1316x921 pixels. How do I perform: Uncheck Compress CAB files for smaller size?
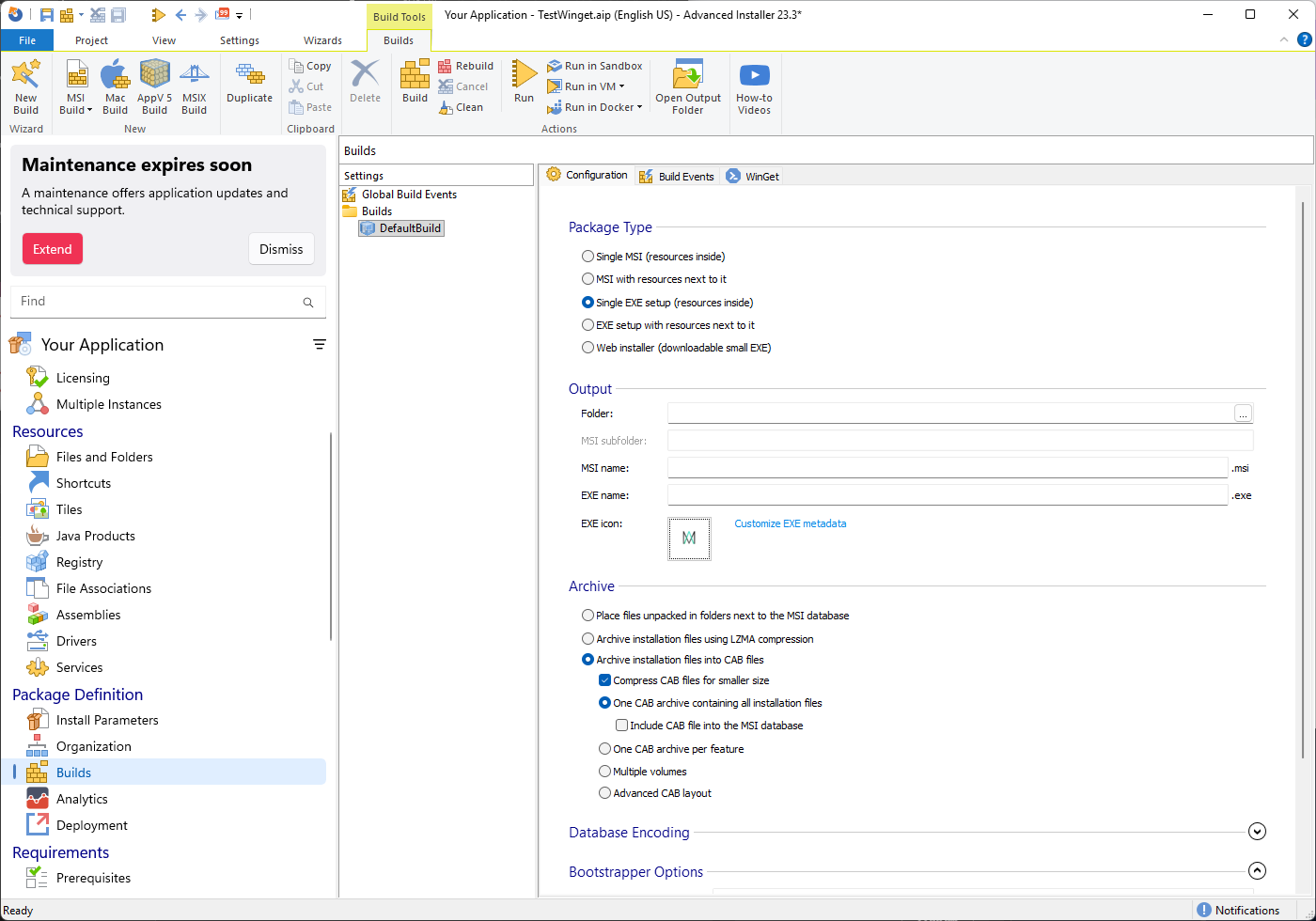click(x=605, y=680)
